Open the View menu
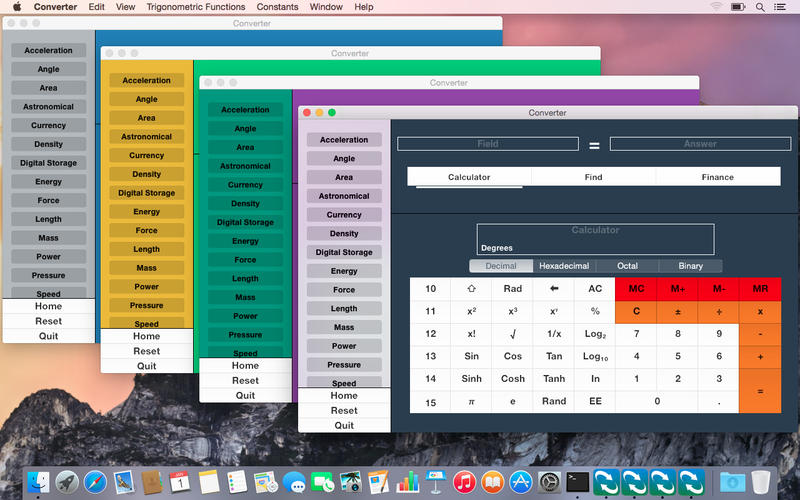The width and height of the screenshot is (800, 500). (x=126, y=7)
